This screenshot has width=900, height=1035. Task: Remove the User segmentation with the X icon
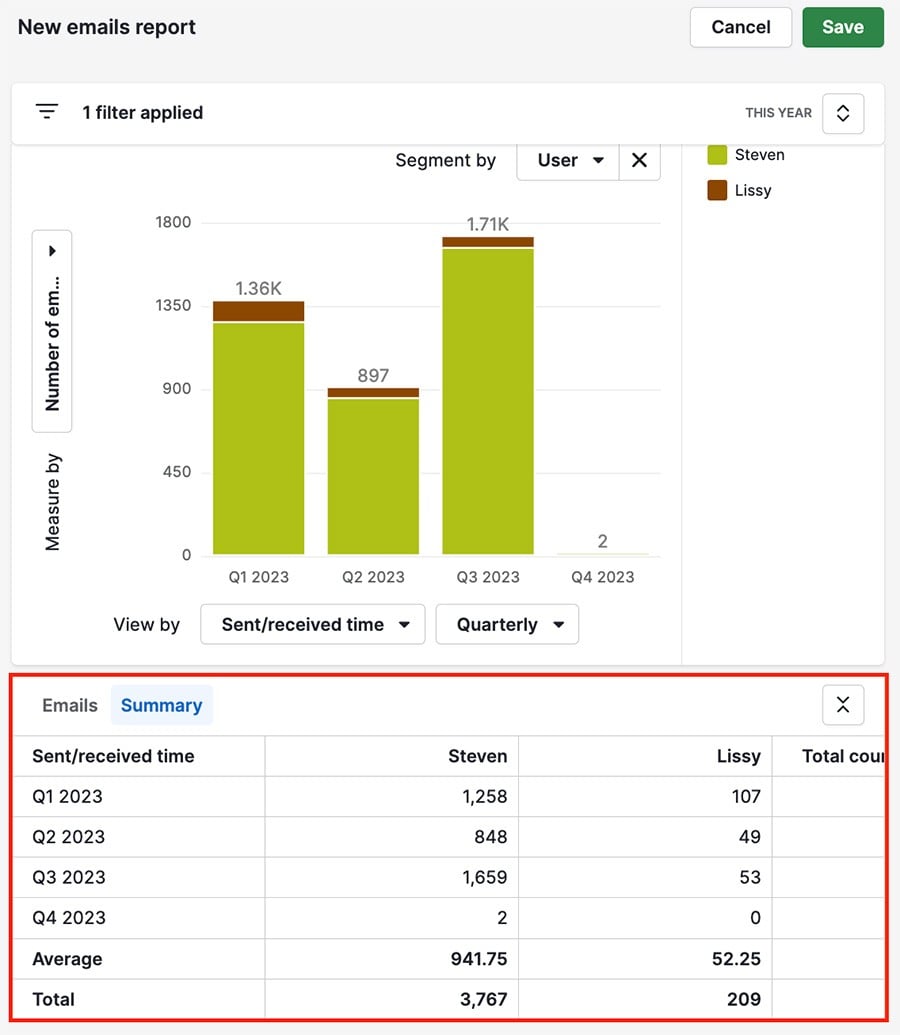click(639, 160)
